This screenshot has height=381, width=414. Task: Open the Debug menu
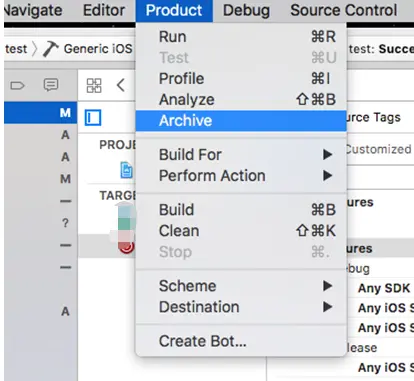pos(246,10)
